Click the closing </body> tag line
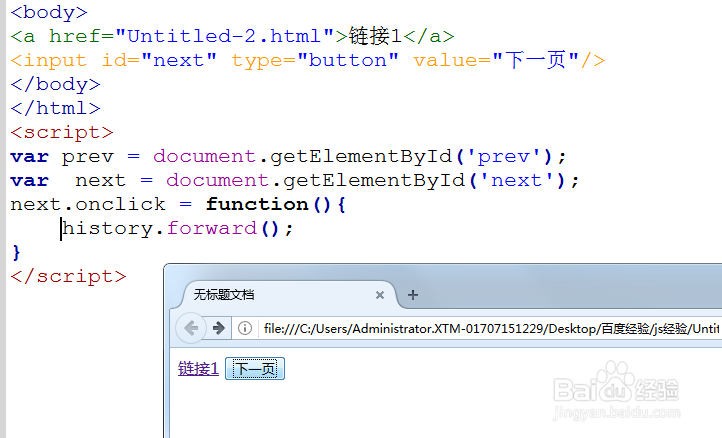 coord(55,84)
